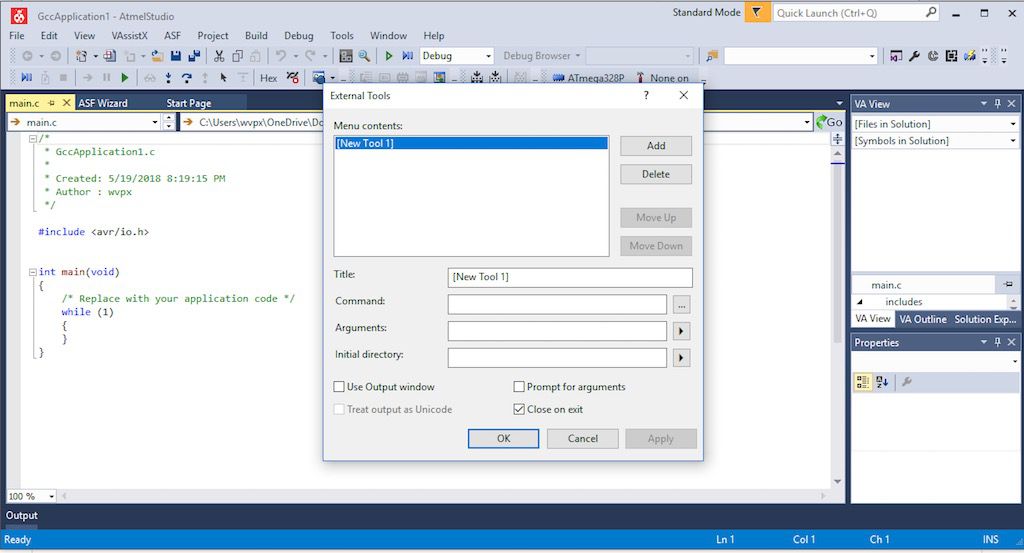Click the Categorized icon in Properties
1024x553 pixels.
tap(863, 382)
